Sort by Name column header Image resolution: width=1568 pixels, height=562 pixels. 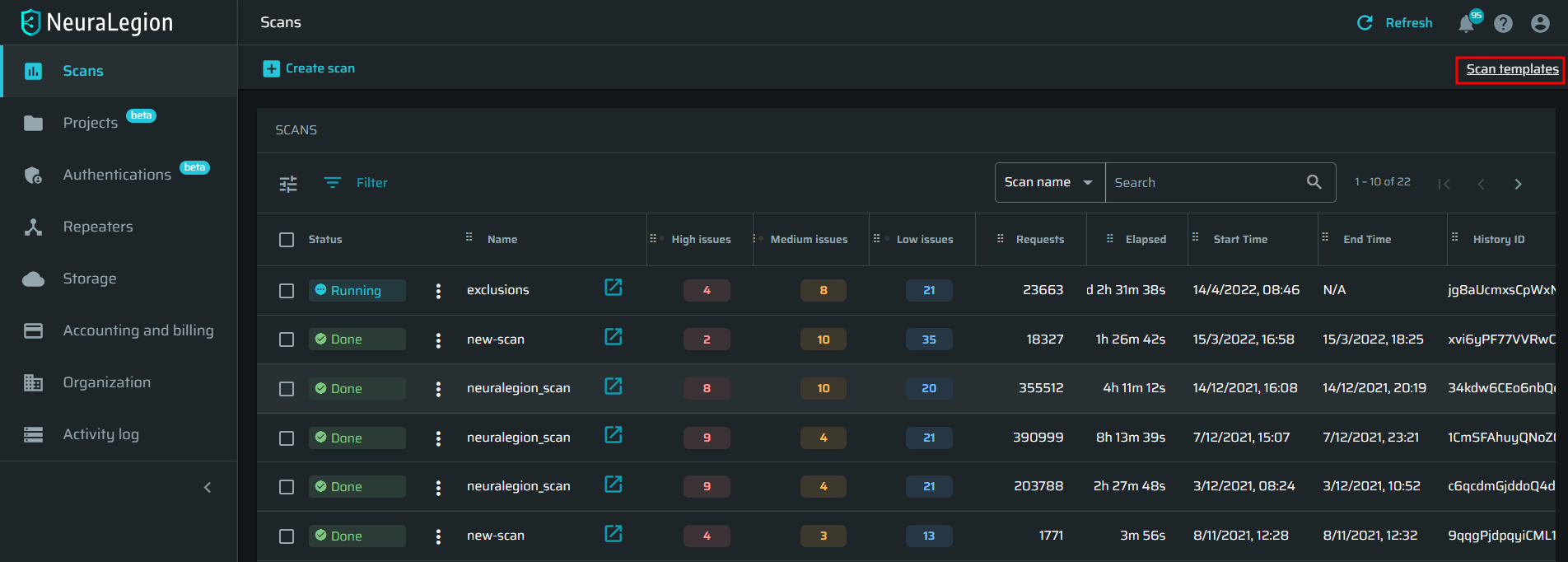502,240
